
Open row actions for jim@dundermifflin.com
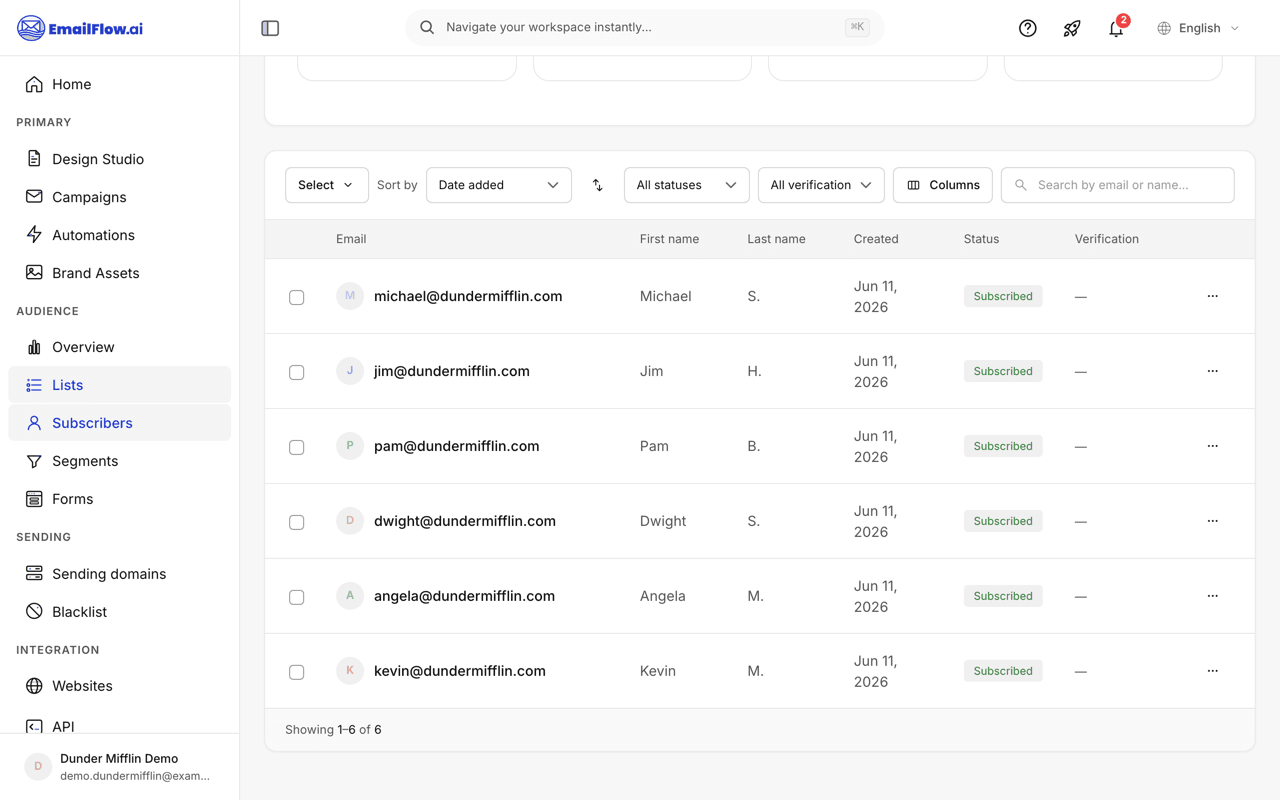(x=1213, y=371)
